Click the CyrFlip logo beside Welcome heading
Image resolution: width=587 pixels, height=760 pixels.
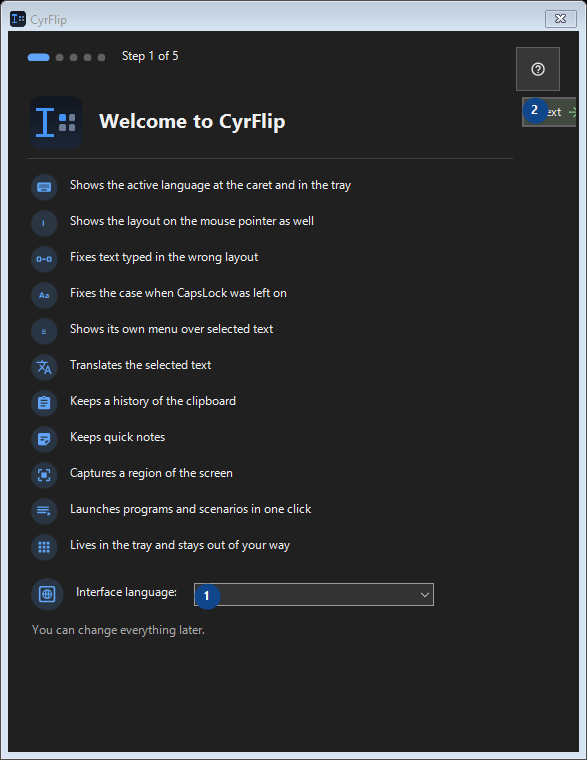tap(56, 122)
